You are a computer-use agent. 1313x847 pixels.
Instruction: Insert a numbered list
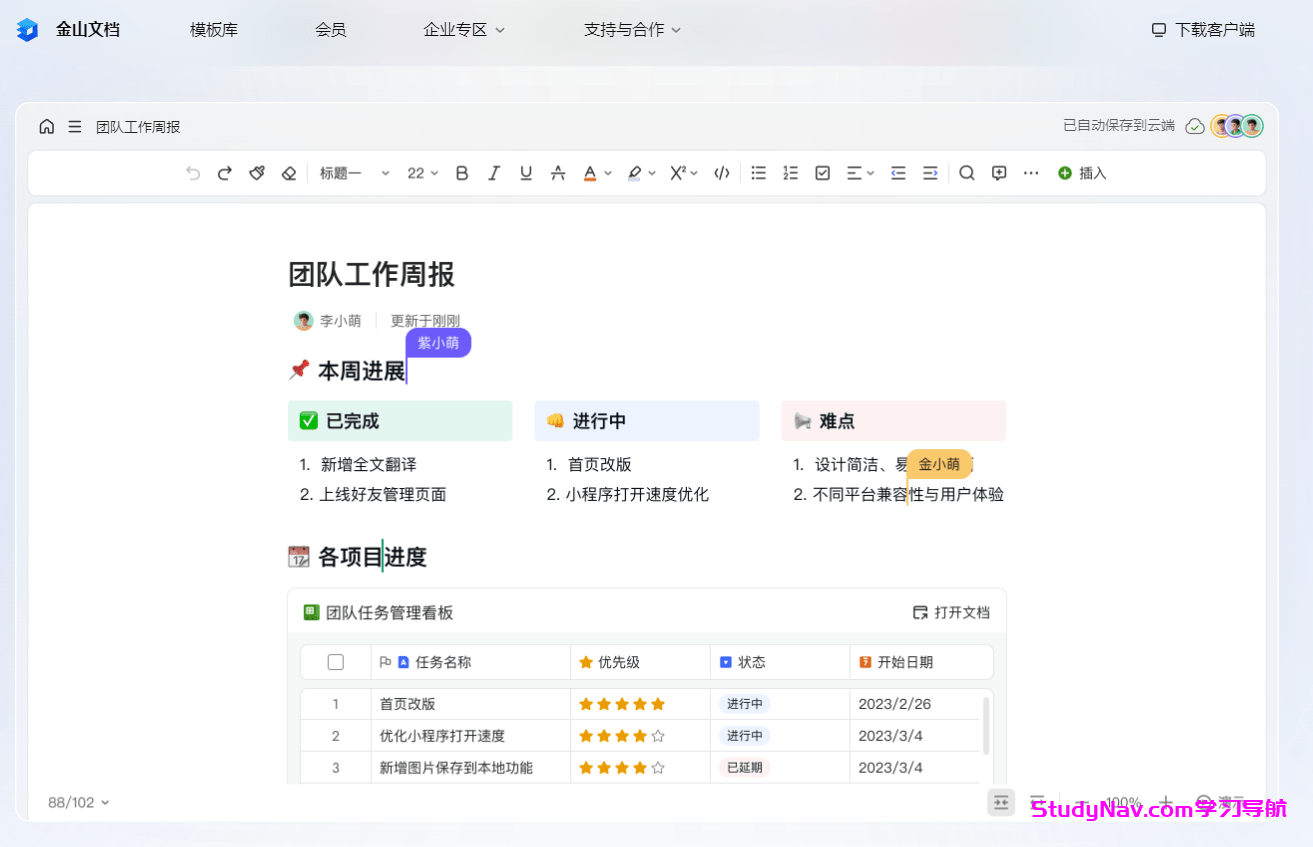pos(790,172)
